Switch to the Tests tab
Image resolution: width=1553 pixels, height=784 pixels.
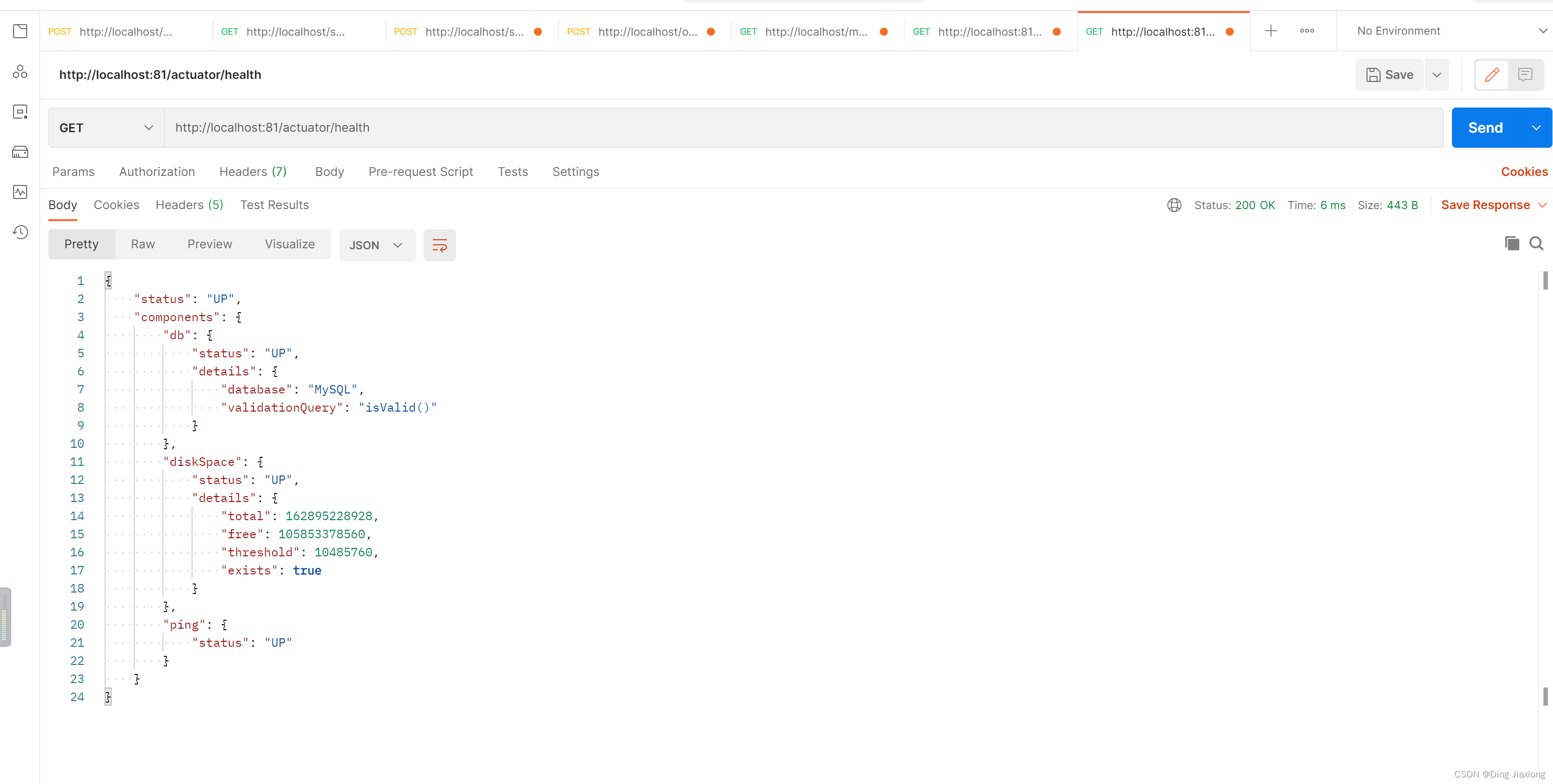(512, 171)
